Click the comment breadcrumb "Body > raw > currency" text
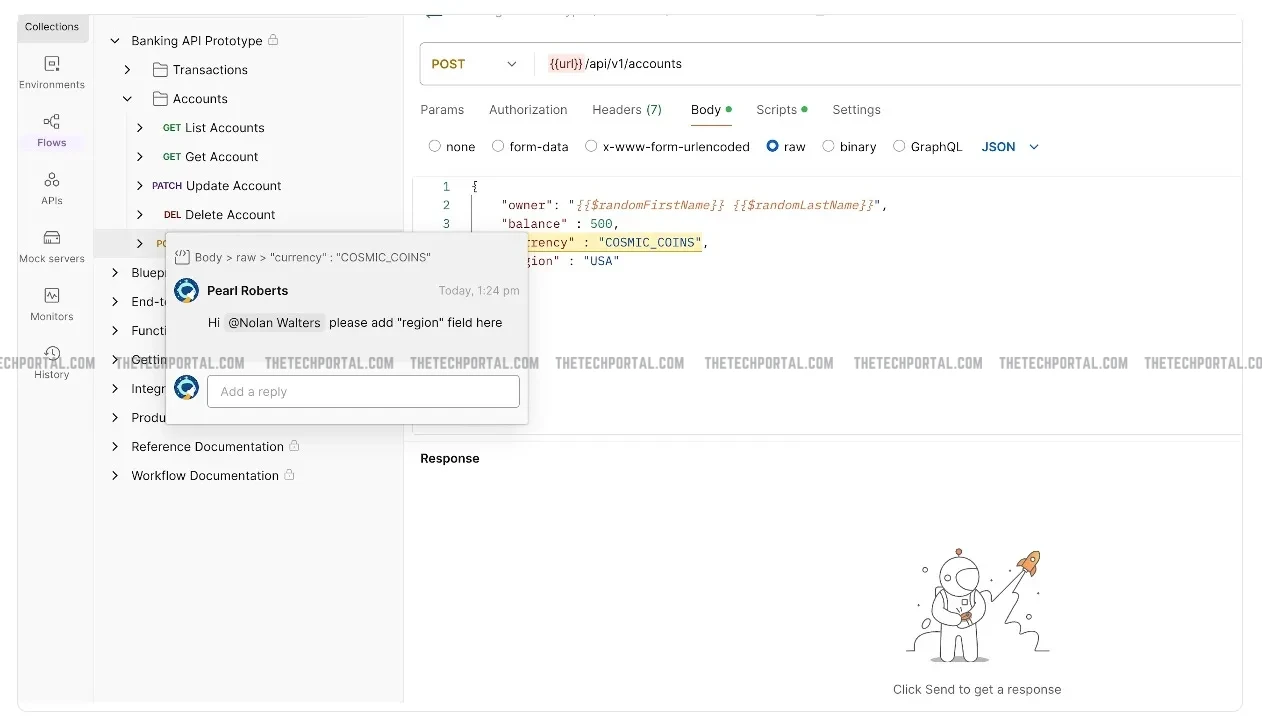 pyautogui.click(x=312, y=257)
